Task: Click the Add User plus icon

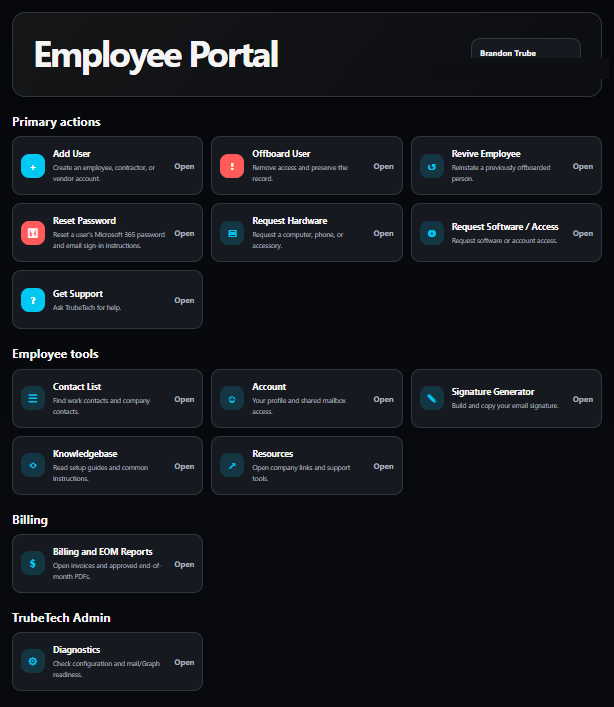Action: point(33,166)
